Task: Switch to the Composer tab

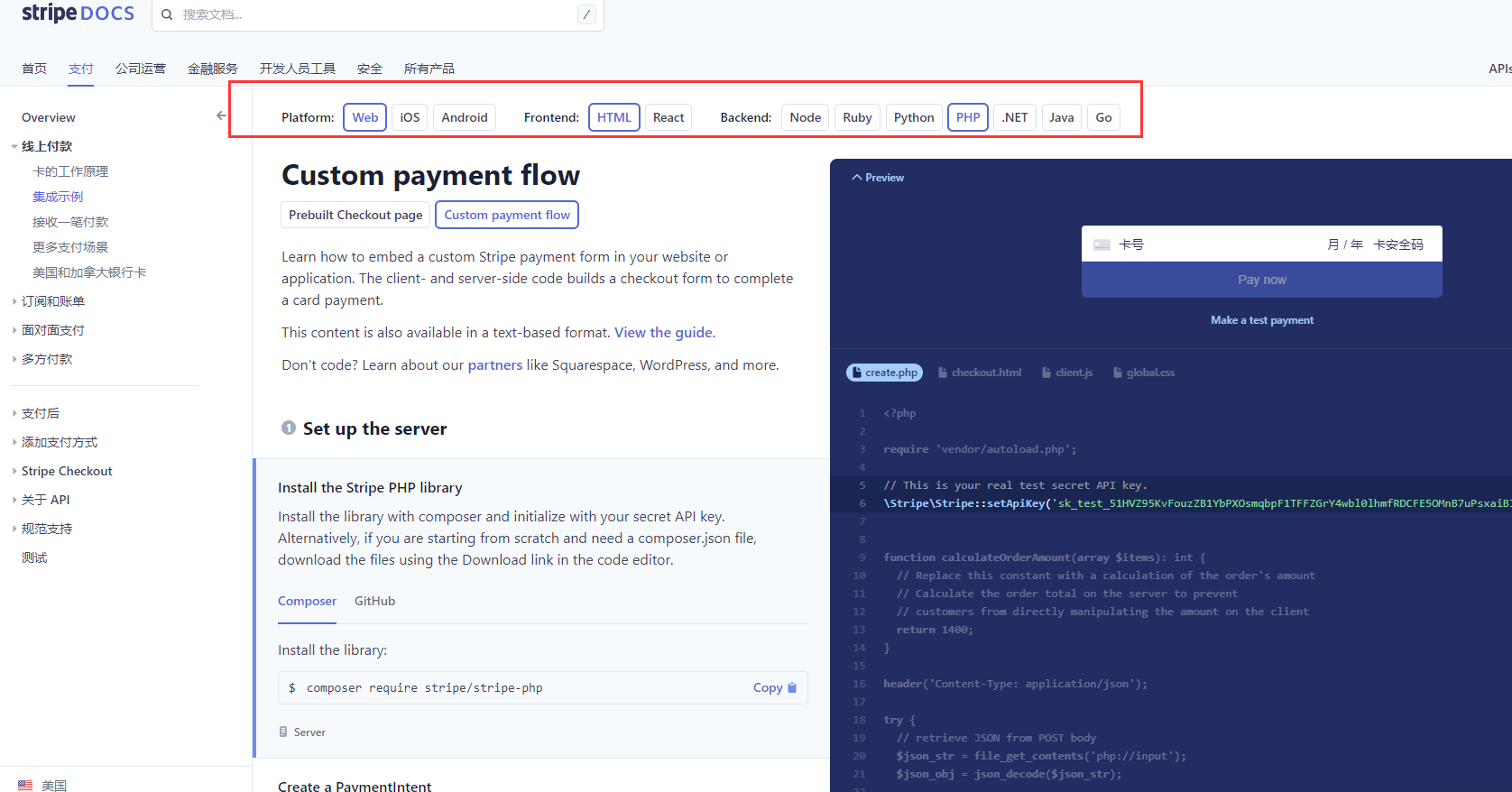Action: pos(307,602)
